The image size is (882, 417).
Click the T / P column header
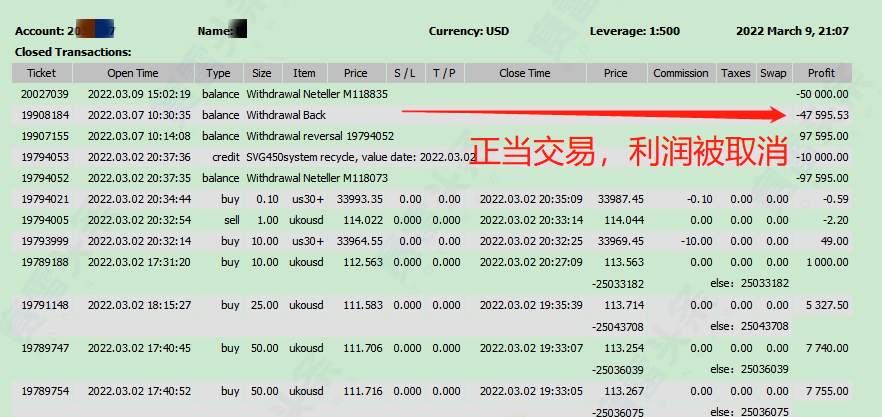pos(444,73)
